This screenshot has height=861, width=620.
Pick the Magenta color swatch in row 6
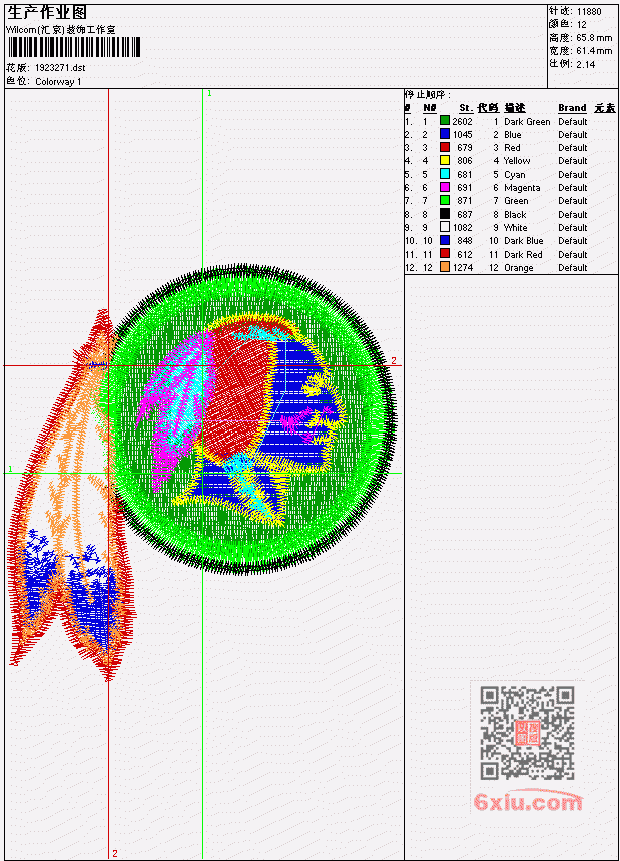(445, 187)
